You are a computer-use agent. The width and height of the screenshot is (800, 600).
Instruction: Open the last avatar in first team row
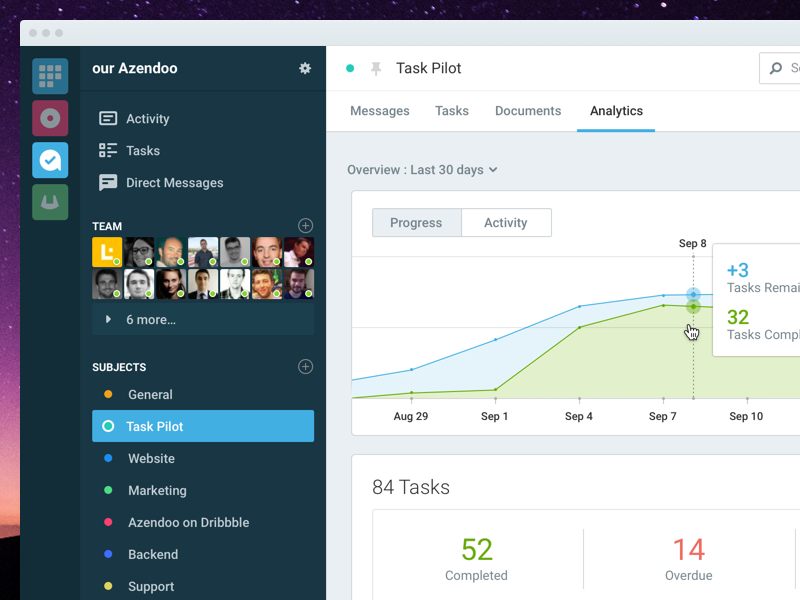(299, 252)
